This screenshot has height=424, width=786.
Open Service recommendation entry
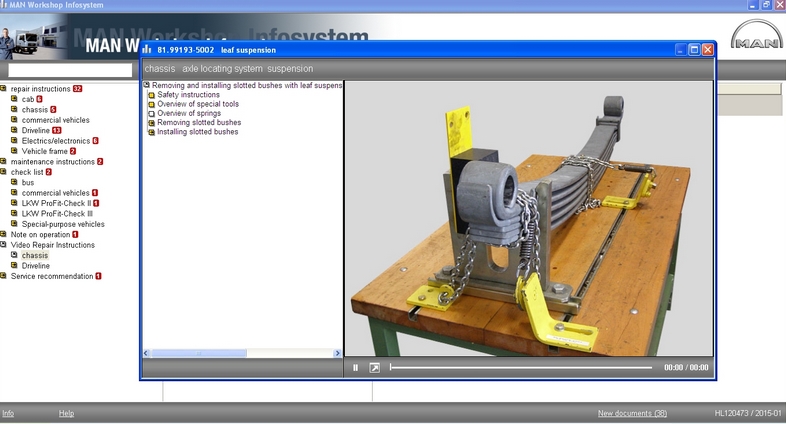click(x=52, y=276)
